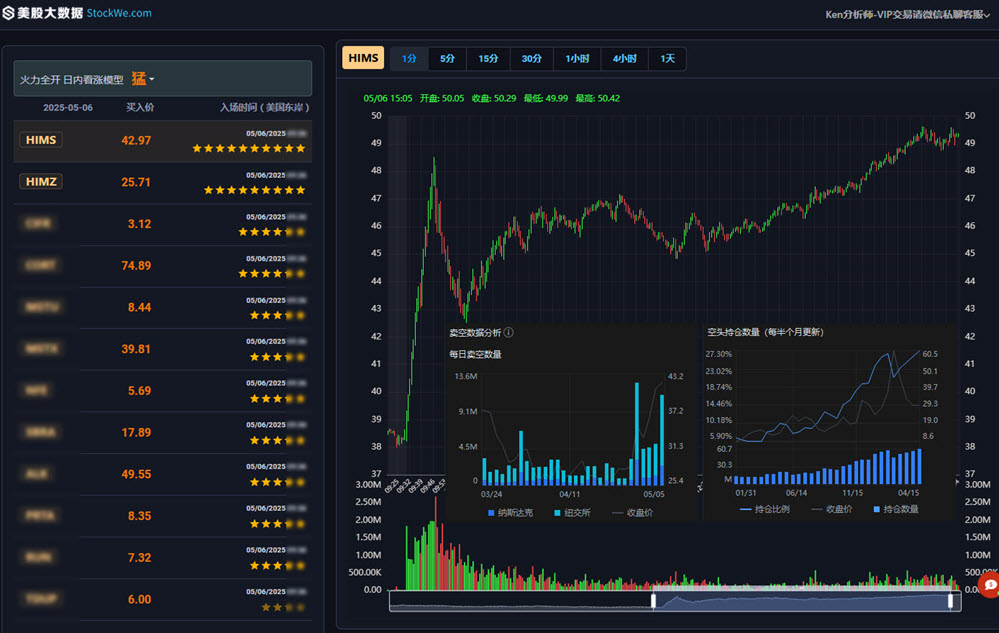The height and width of the screenshot is (633, 999).
Task: Select the row priced 5.69
Action: (x=162, y=391)
